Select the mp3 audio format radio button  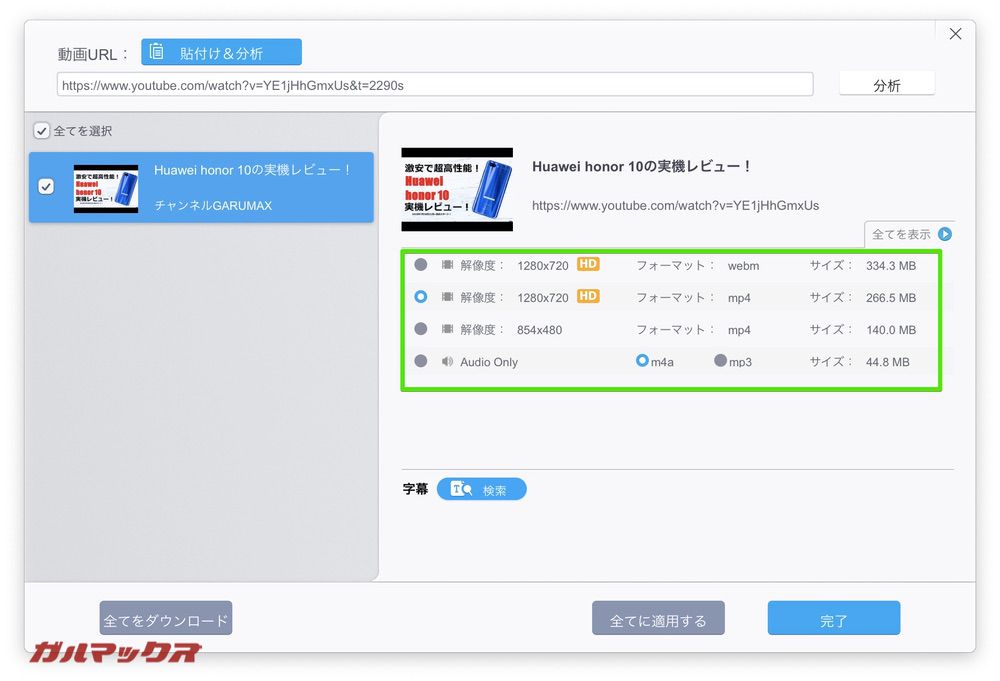[x=723, y=362]
